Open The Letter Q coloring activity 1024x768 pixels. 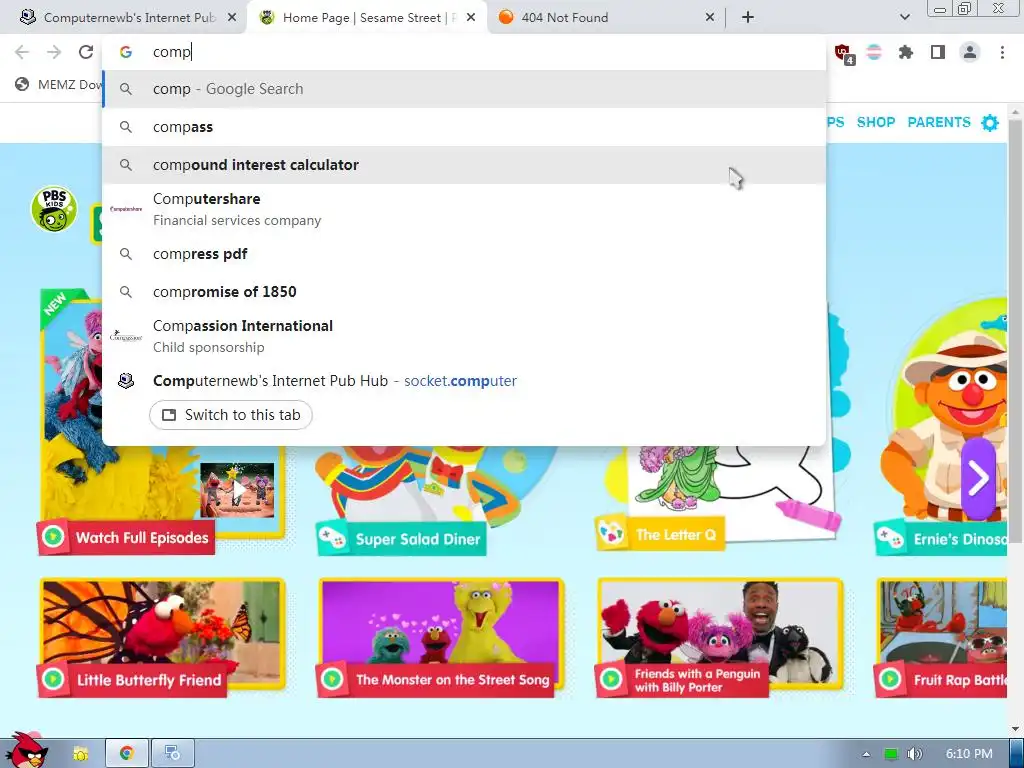[x=718, y=496]
